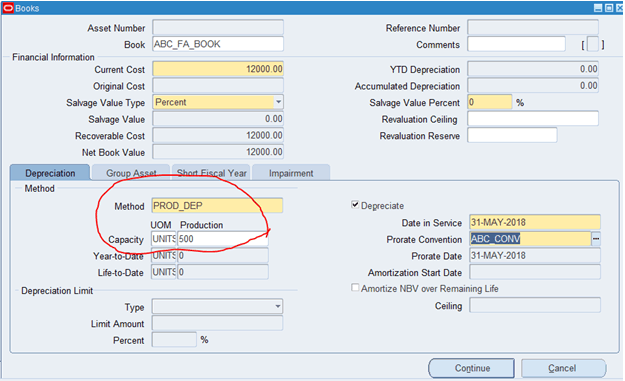Click the Limit Amount field

pos(217,323)
